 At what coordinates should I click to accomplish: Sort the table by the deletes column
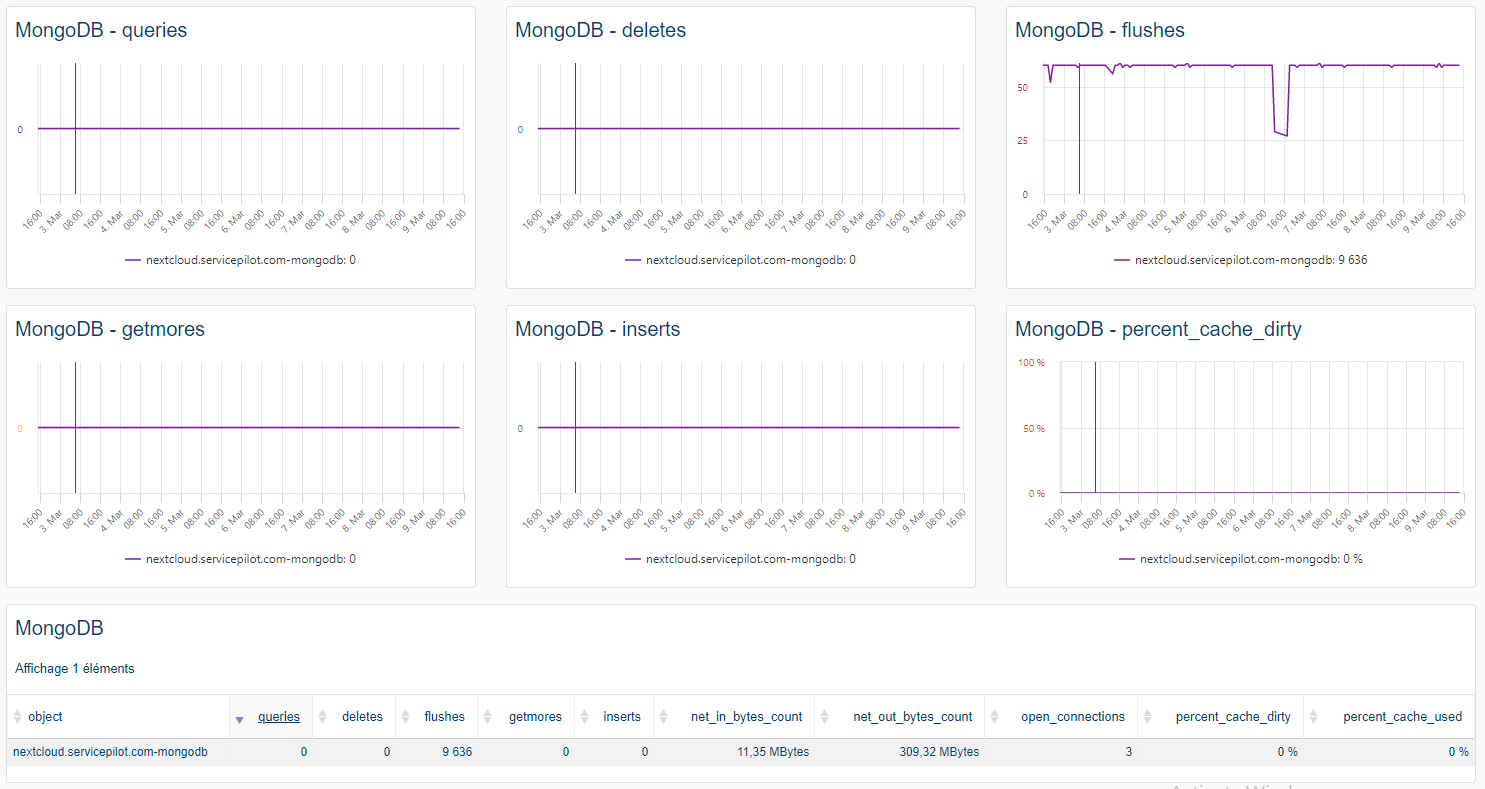[x=362, y=716]
